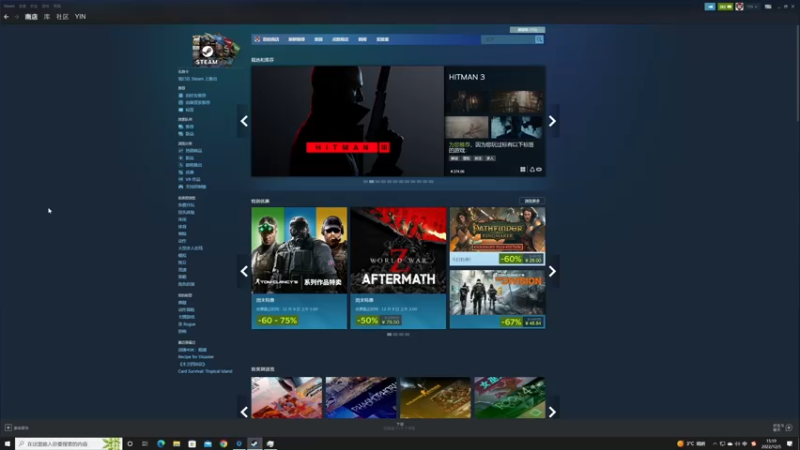View second HITMAN 3 screenshot thumbnail
The image size is (800, 450).
pos(516,102)
